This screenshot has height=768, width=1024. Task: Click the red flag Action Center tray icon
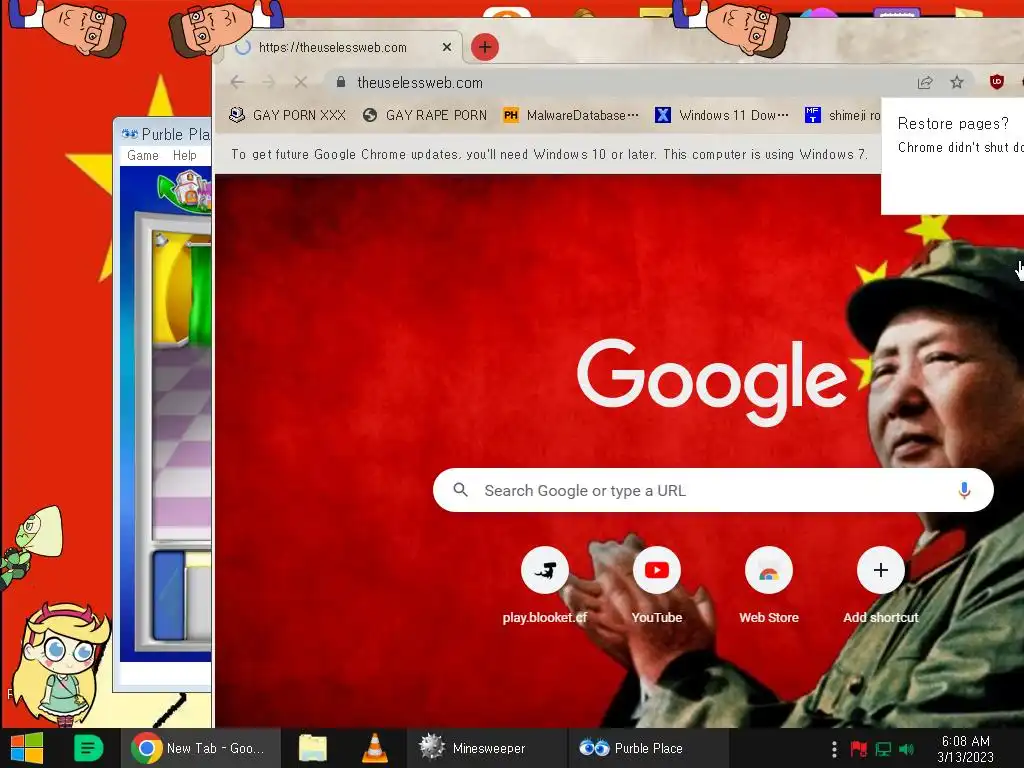point(858,749)
